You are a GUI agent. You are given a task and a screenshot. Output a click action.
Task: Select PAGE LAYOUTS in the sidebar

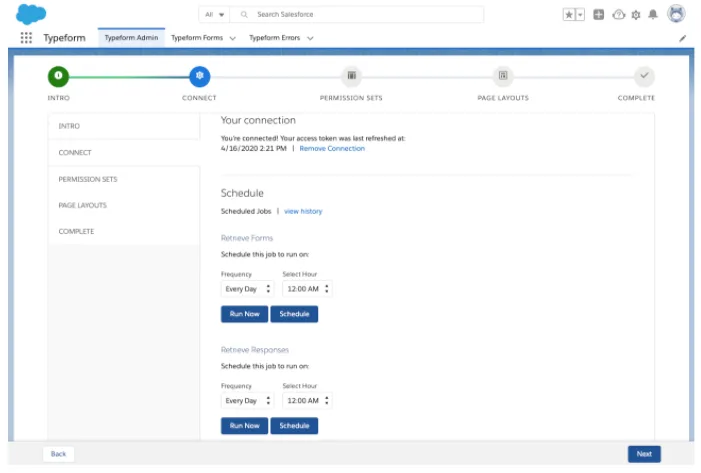[124, 205]
